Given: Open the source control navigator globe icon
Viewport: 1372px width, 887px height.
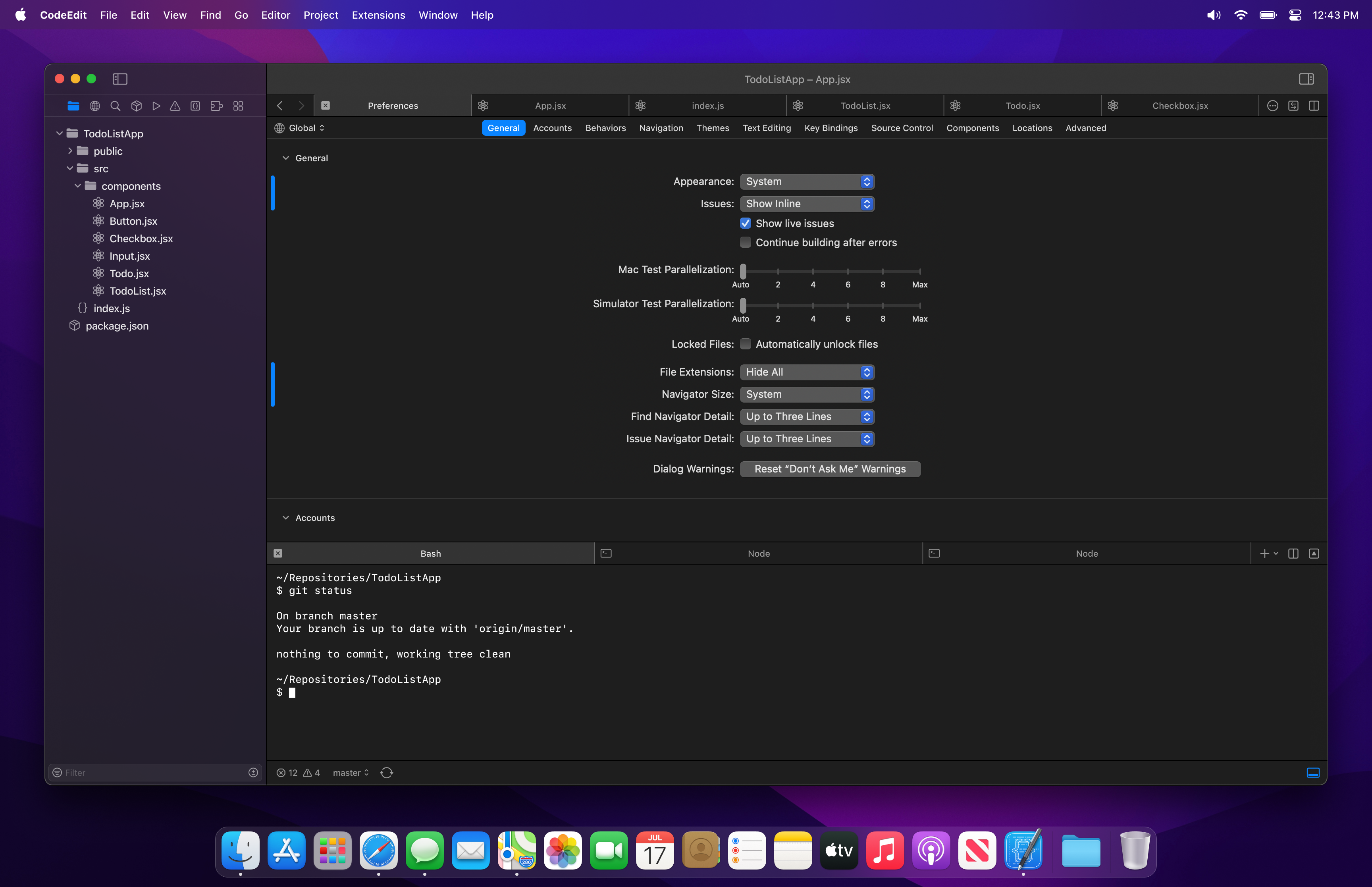Looking at the screenshot, I should [x=95, y=106].
